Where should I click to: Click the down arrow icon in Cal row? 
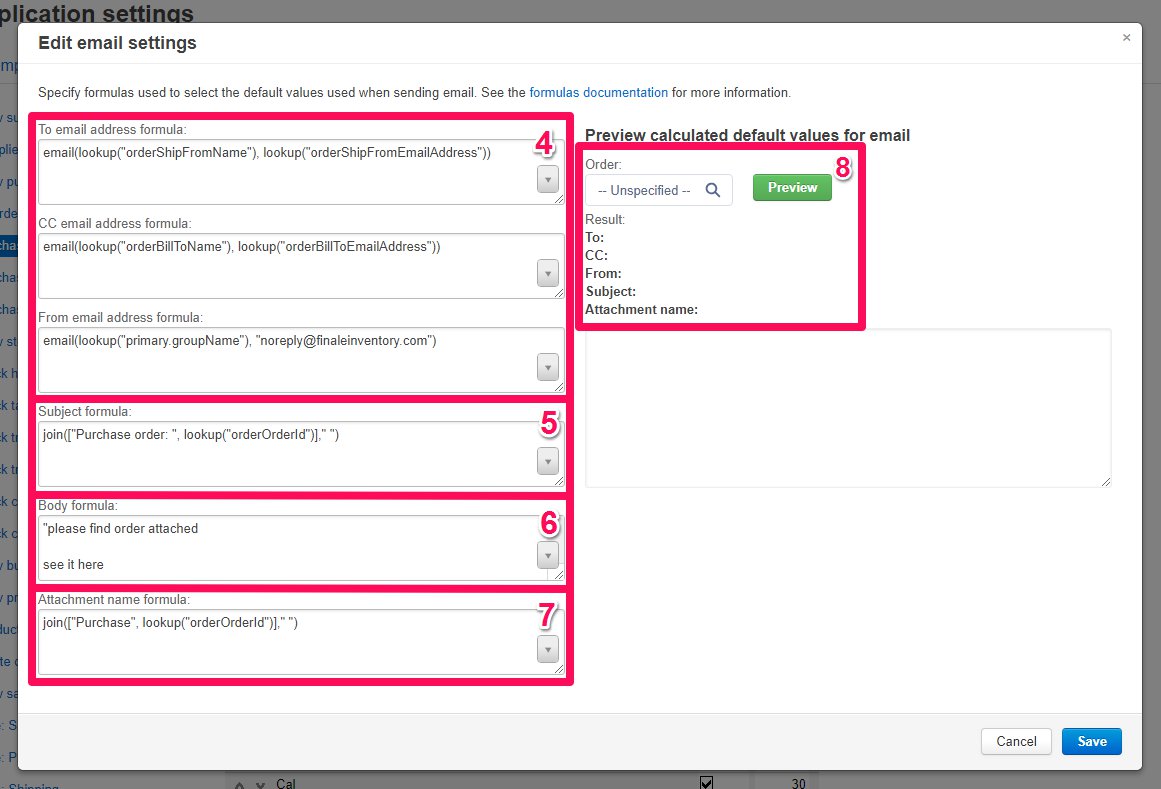point(260,785)
